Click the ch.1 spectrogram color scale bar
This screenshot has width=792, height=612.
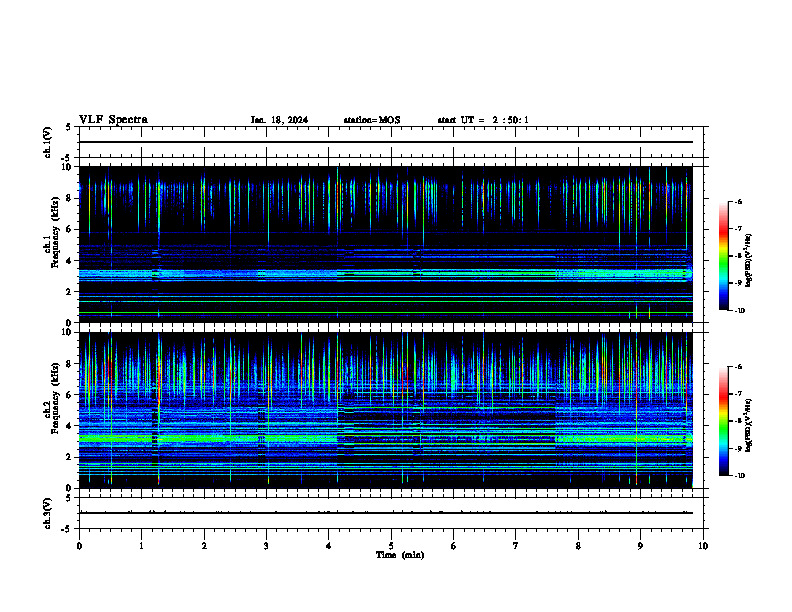pos(724,256)
